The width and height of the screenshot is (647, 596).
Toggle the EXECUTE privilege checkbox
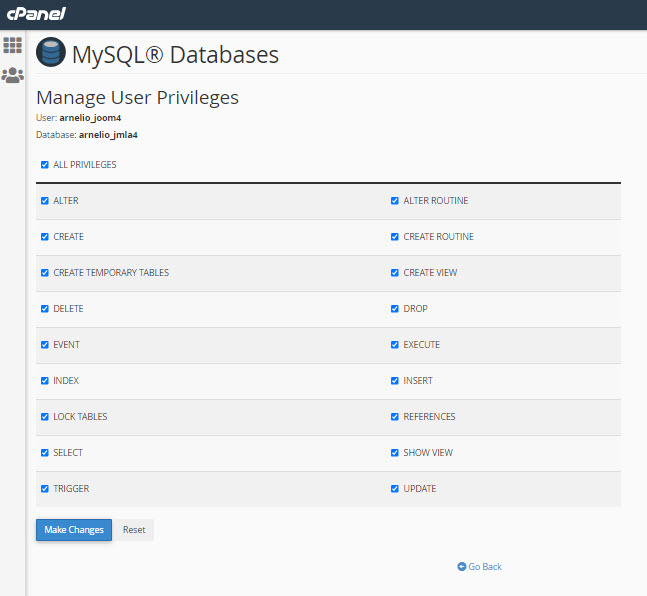[395, 345]
